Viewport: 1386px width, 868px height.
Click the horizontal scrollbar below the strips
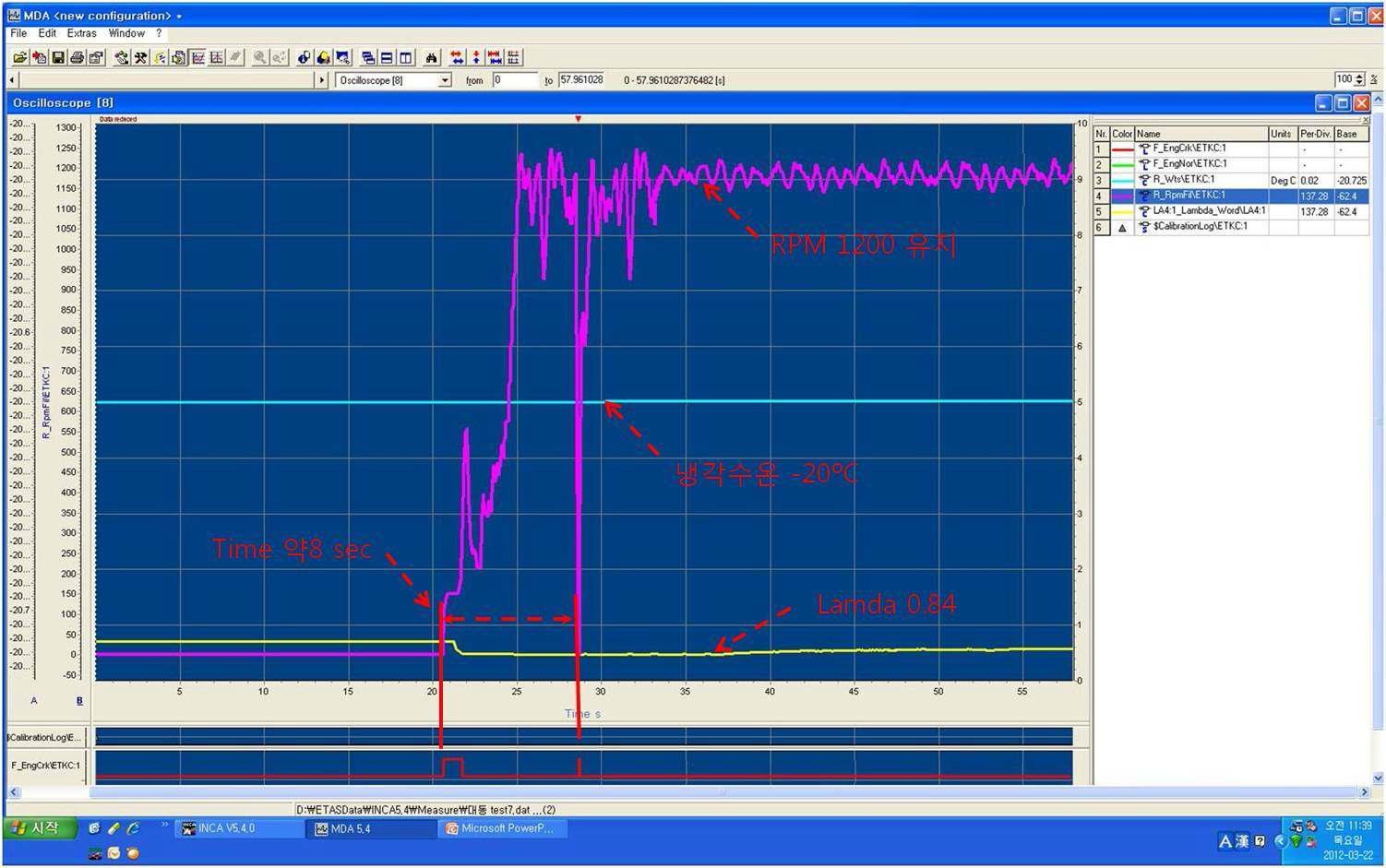[x=687, y=792]
